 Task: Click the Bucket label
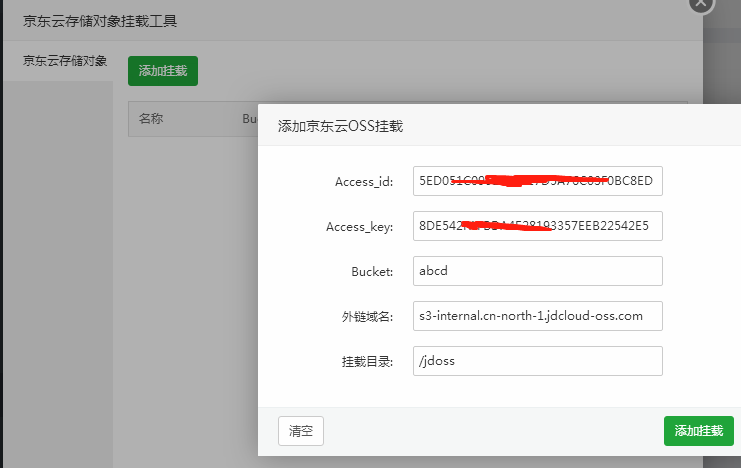coord(372,272)
